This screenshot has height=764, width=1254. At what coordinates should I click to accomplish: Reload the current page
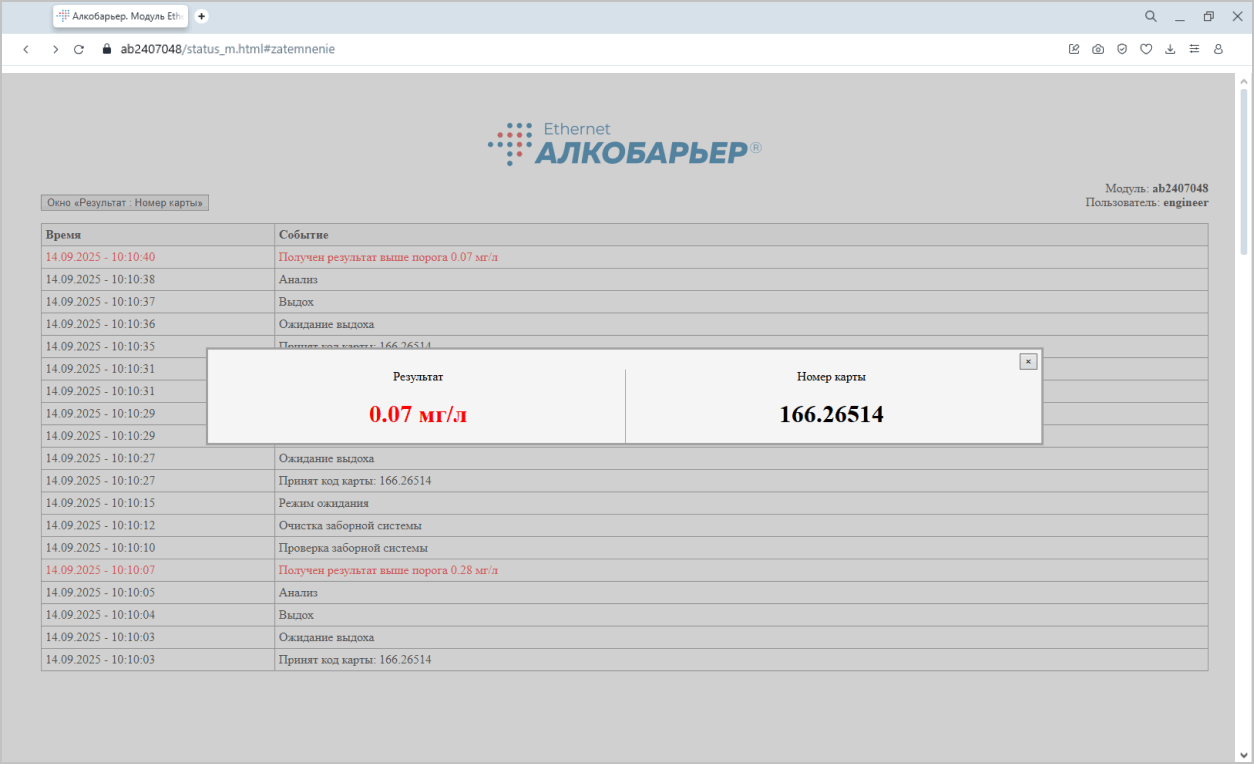(x=79, y=48)
